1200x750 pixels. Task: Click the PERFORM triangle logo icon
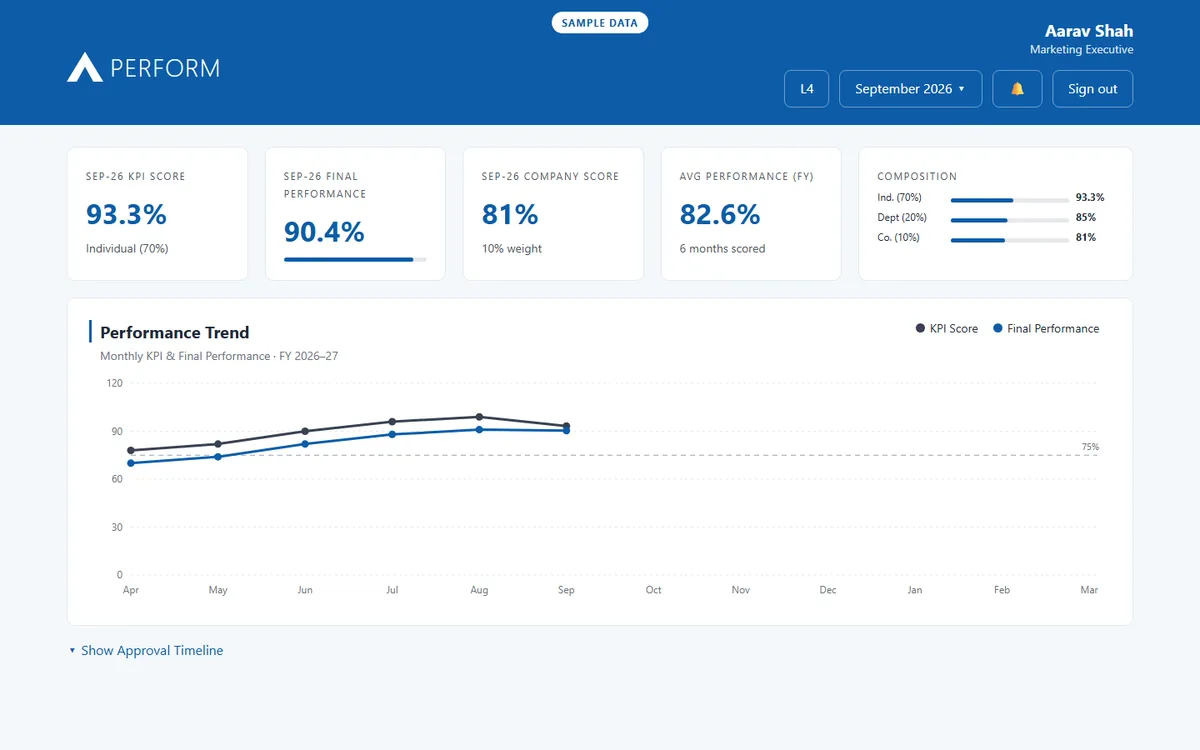(x=85, y=67)
